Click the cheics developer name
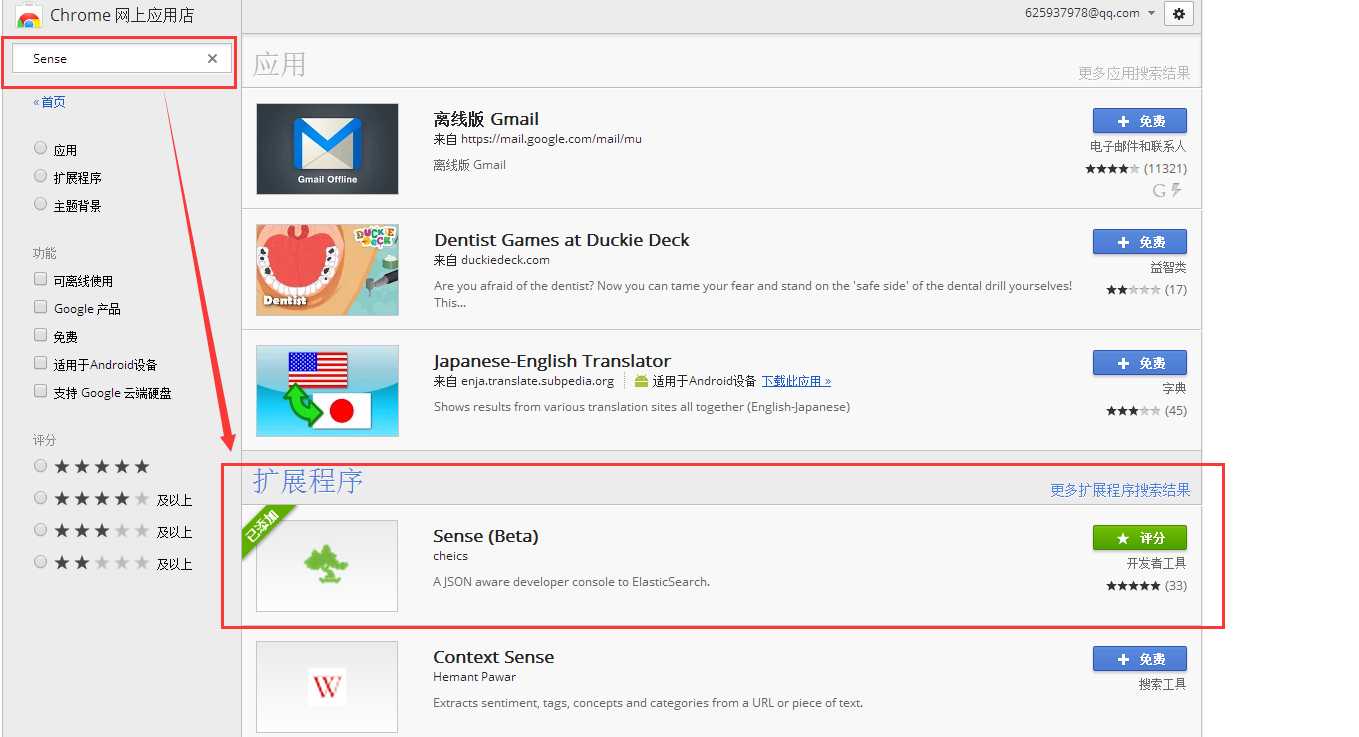Image resolution: width=1359 pixels, height=737 pixels. tap(450, 556)
